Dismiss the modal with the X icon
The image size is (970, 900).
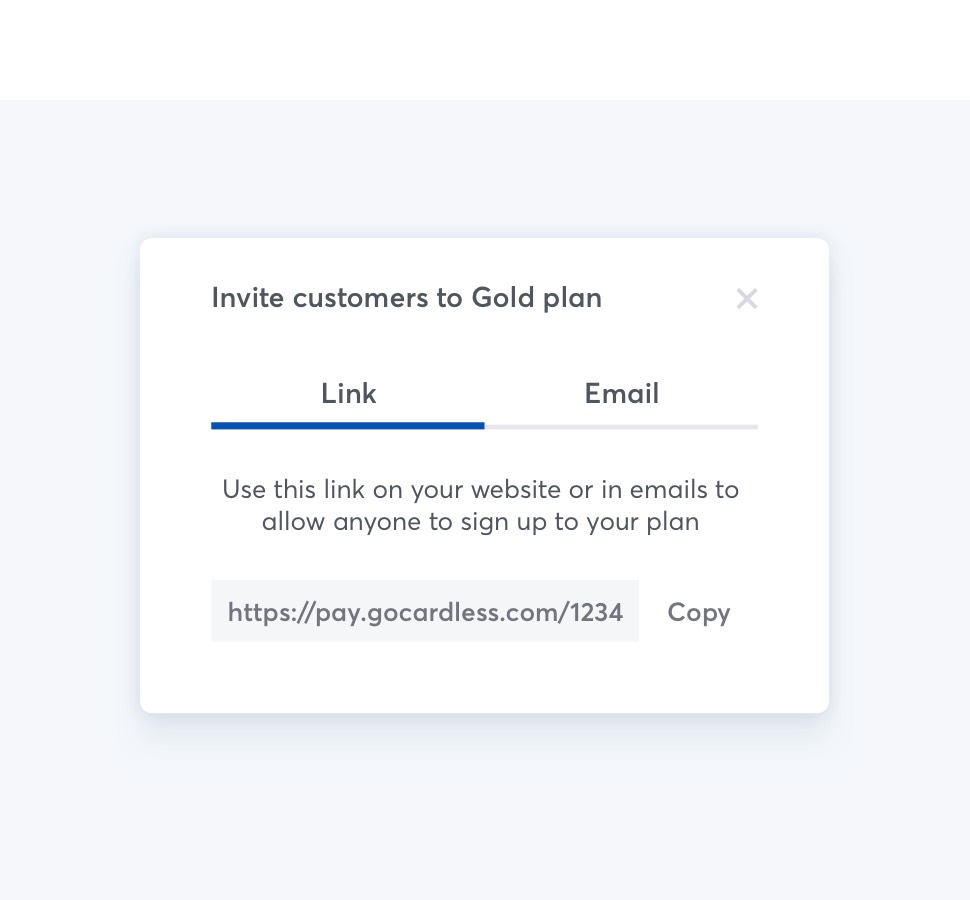(746, 298)
